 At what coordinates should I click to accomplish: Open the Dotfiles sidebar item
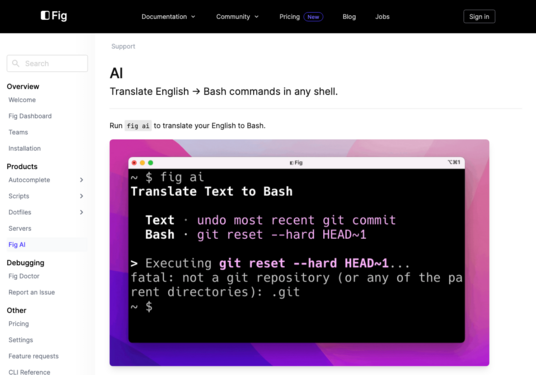pyautogui.click(x=20, y=212)
